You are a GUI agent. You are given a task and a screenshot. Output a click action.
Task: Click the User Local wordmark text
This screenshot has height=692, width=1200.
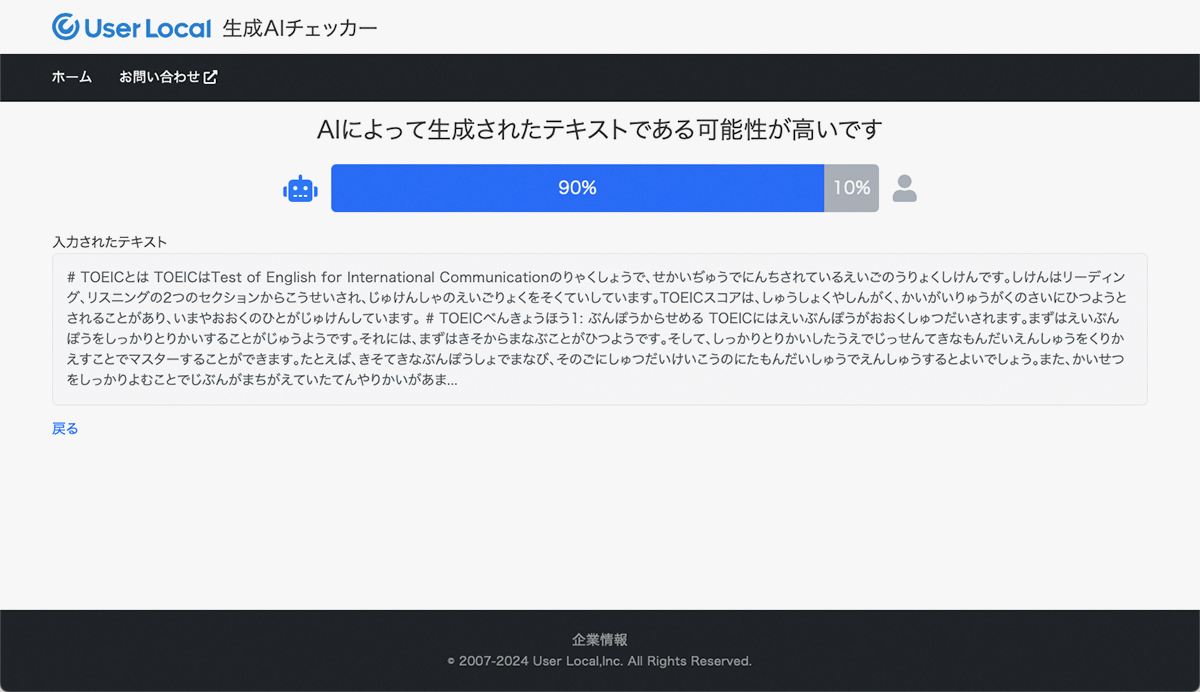[147, 28]
